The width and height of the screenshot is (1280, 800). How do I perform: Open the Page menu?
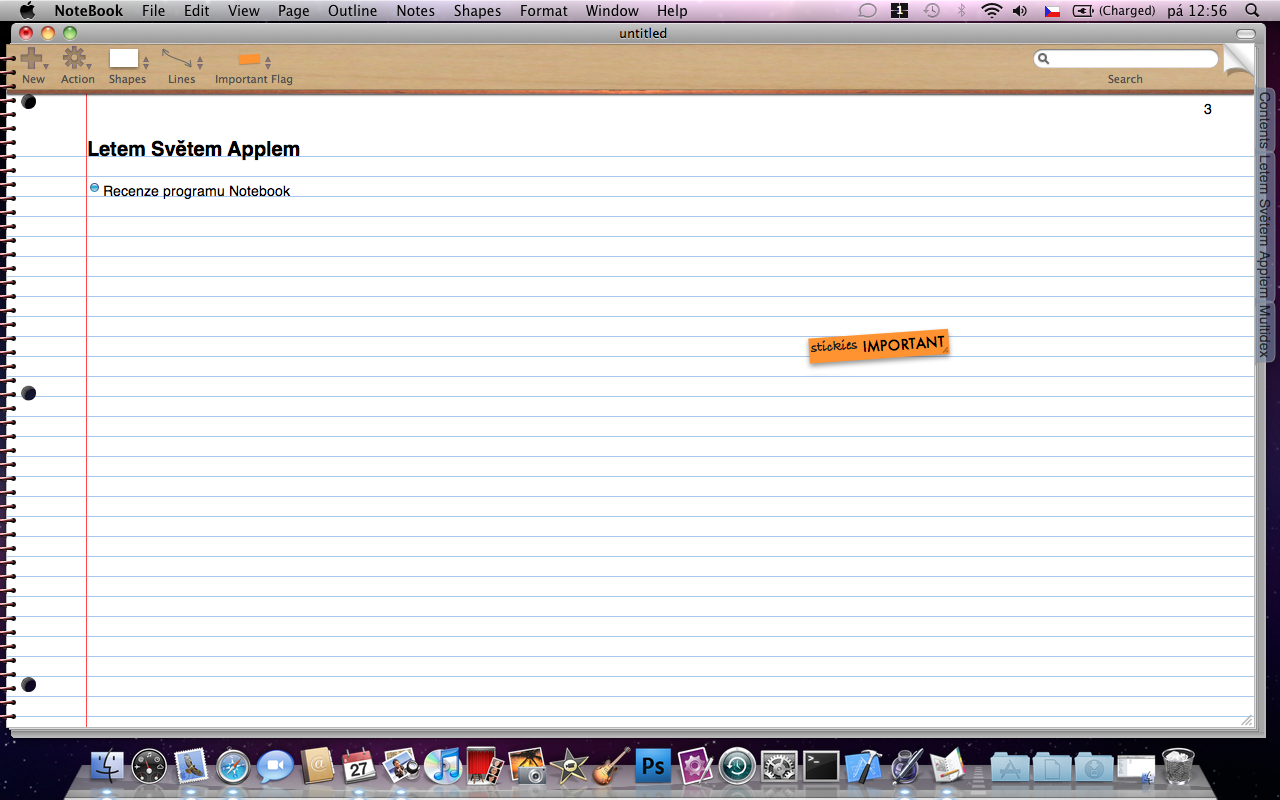click(x=294, y=11)
